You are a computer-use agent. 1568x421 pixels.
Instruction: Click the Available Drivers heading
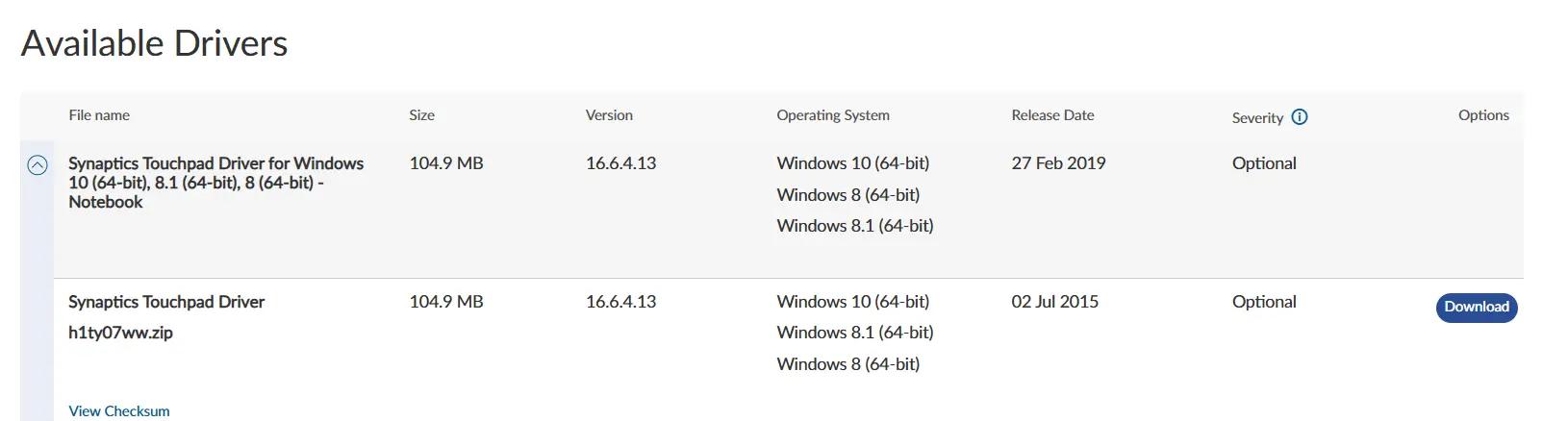coord(155,43)
